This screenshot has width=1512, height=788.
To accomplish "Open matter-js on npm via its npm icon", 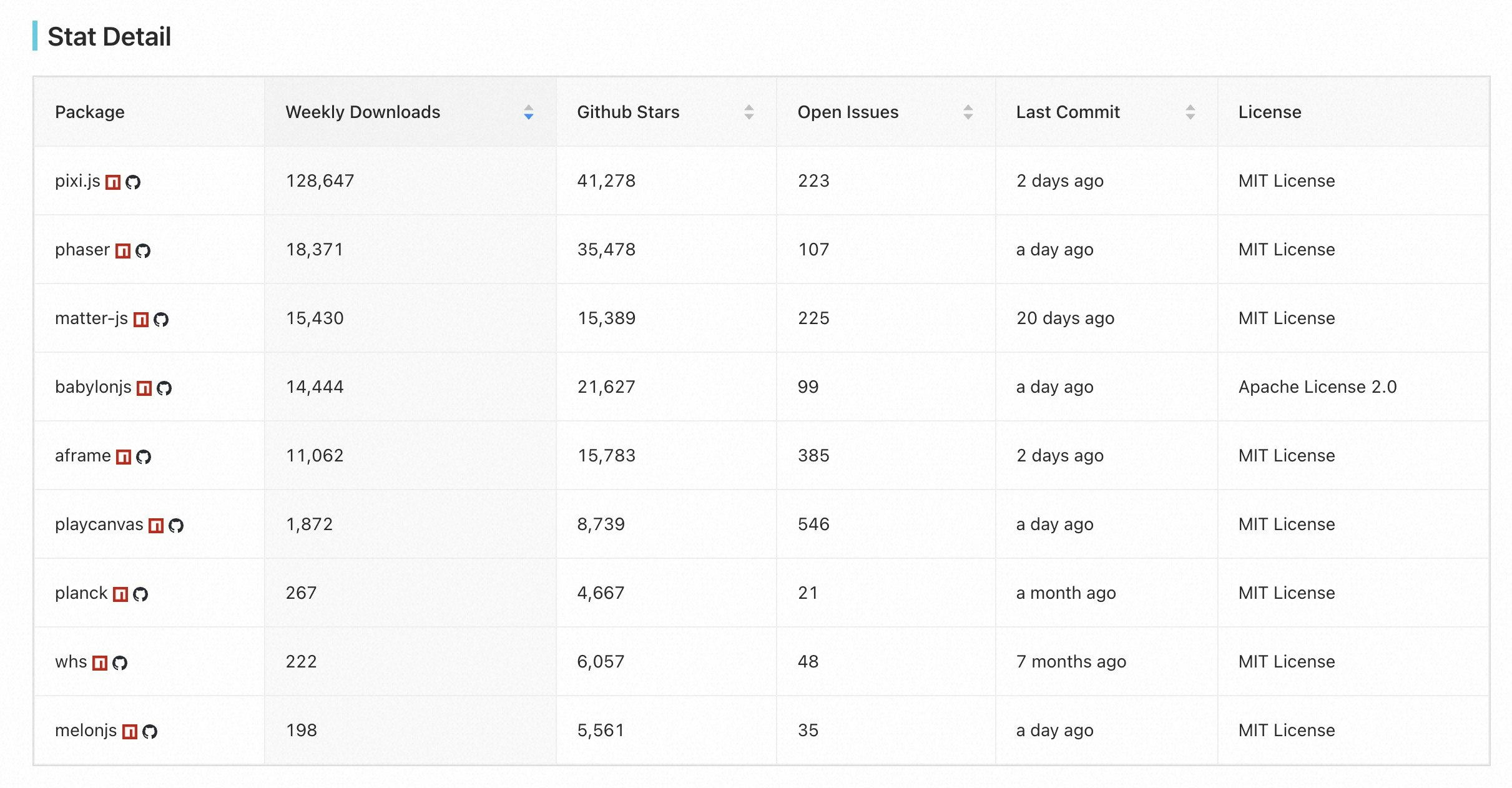I will (x=142, y=318).
